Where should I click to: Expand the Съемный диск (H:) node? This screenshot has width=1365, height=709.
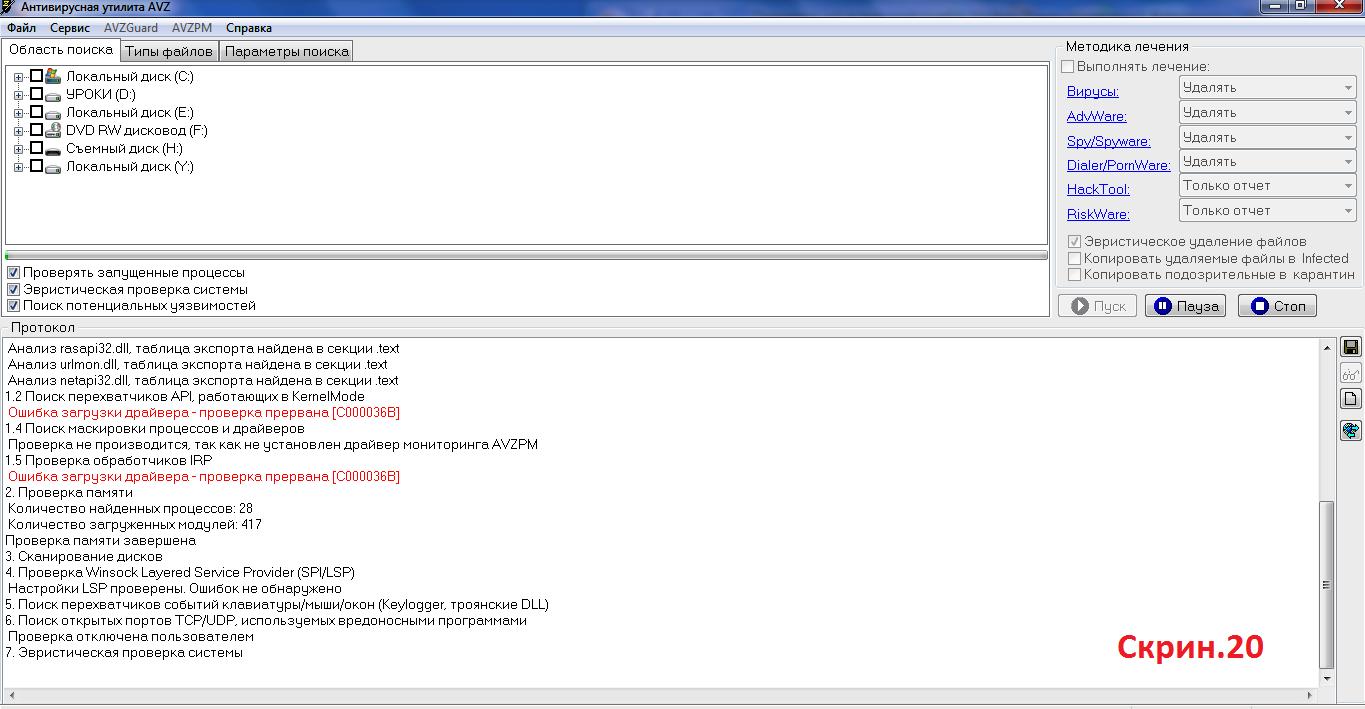point(18,149)
